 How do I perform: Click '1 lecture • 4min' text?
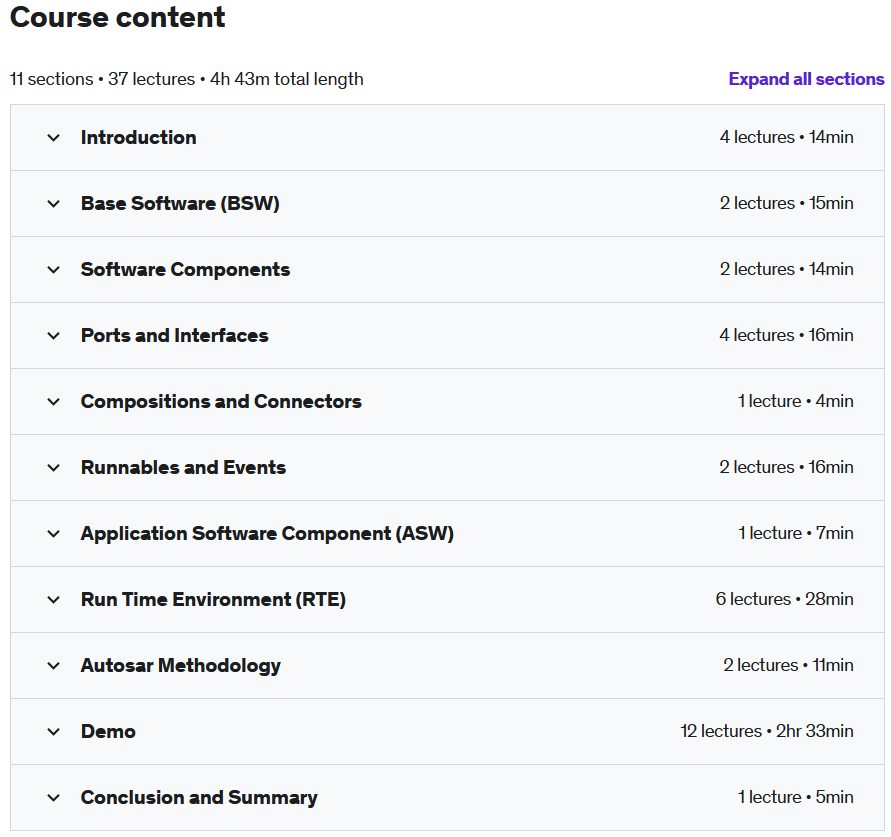[x=796, y=401]
